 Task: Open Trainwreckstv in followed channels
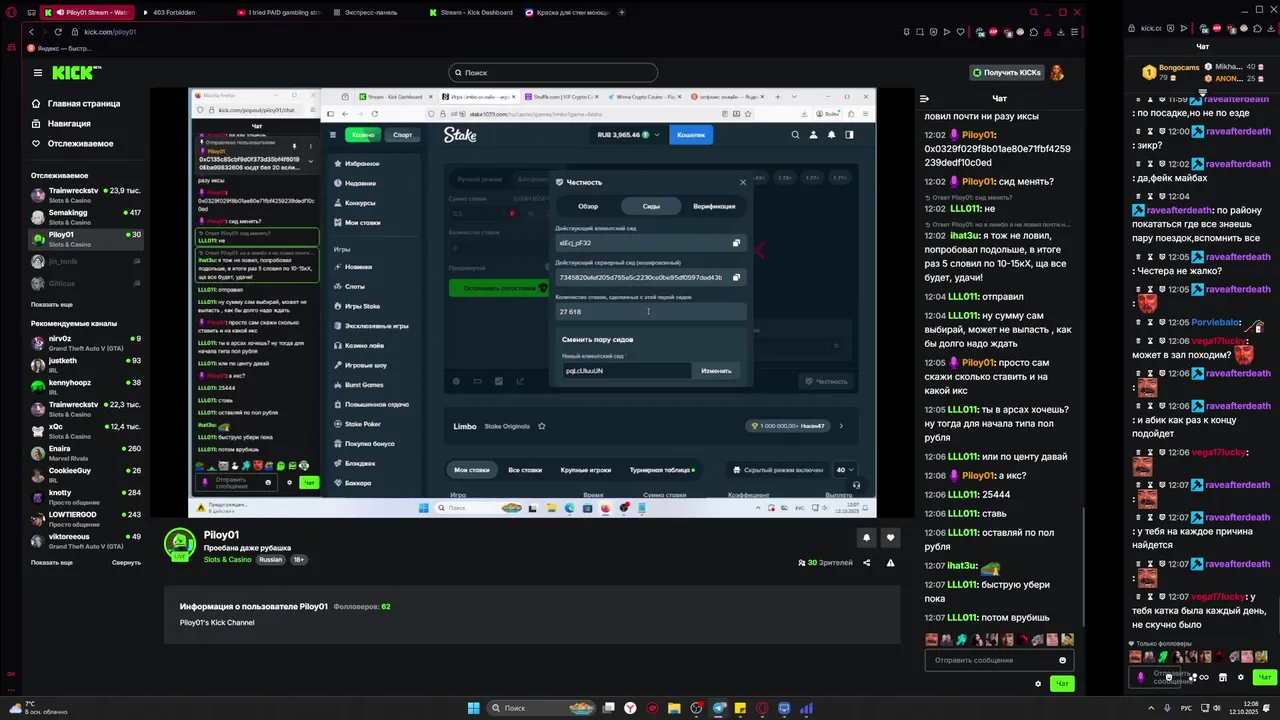[87, 194]
